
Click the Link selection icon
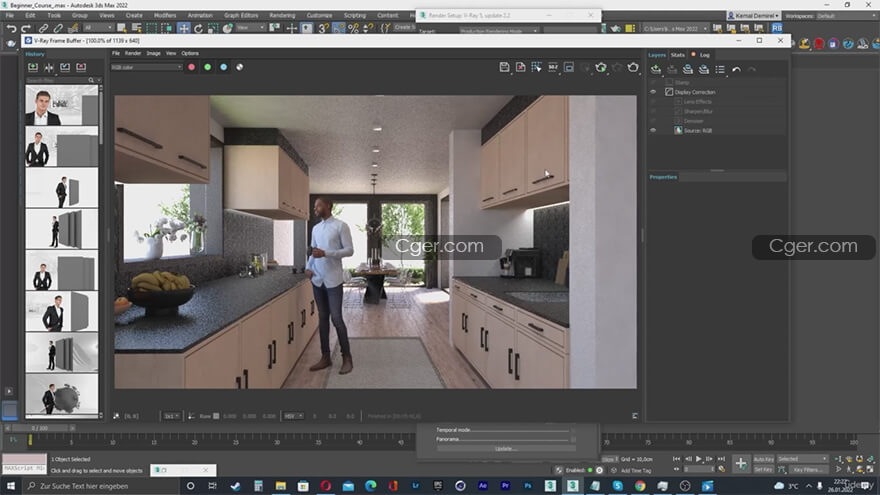(43, 28)
